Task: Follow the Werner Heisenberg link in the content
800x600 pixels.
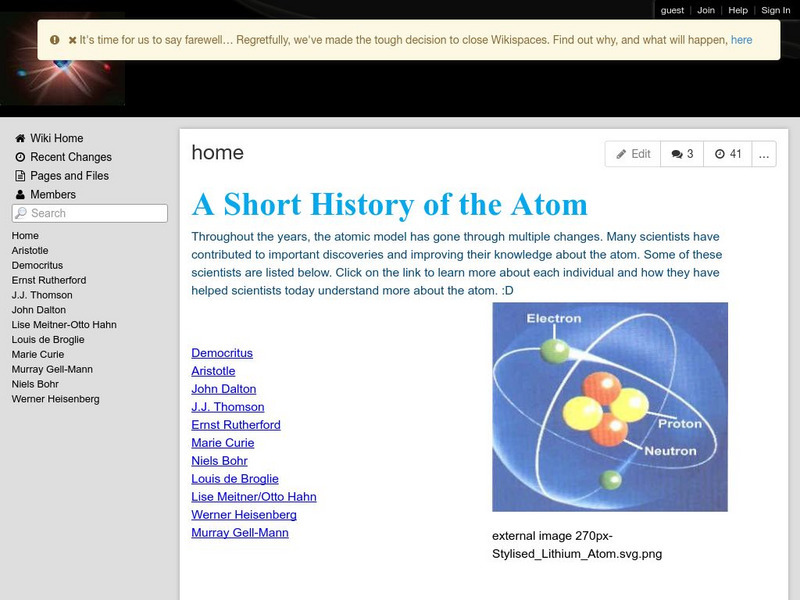Action: (x=244, y=514)
